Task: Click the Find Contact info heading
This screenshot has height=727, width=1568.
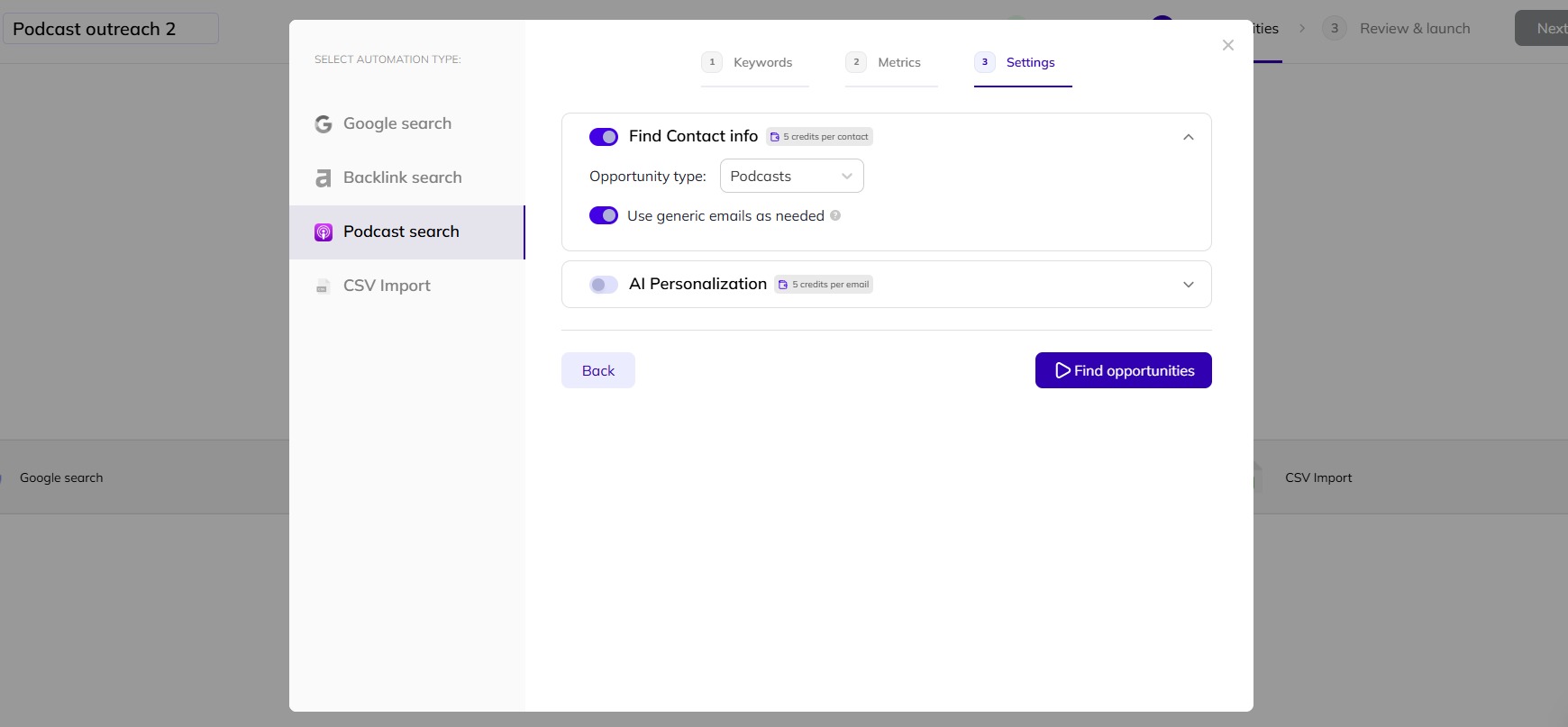Action: (693, 136)
